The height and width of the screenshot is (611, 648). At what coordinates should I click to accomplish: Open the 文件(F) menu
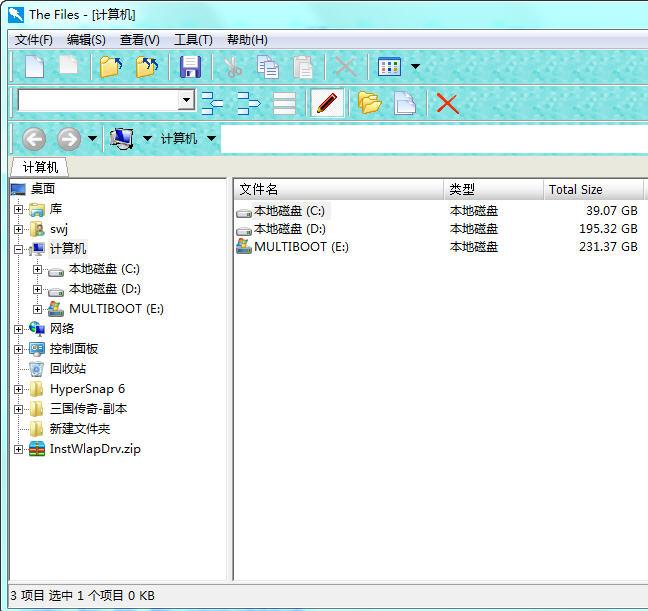[x=34, y=40]
